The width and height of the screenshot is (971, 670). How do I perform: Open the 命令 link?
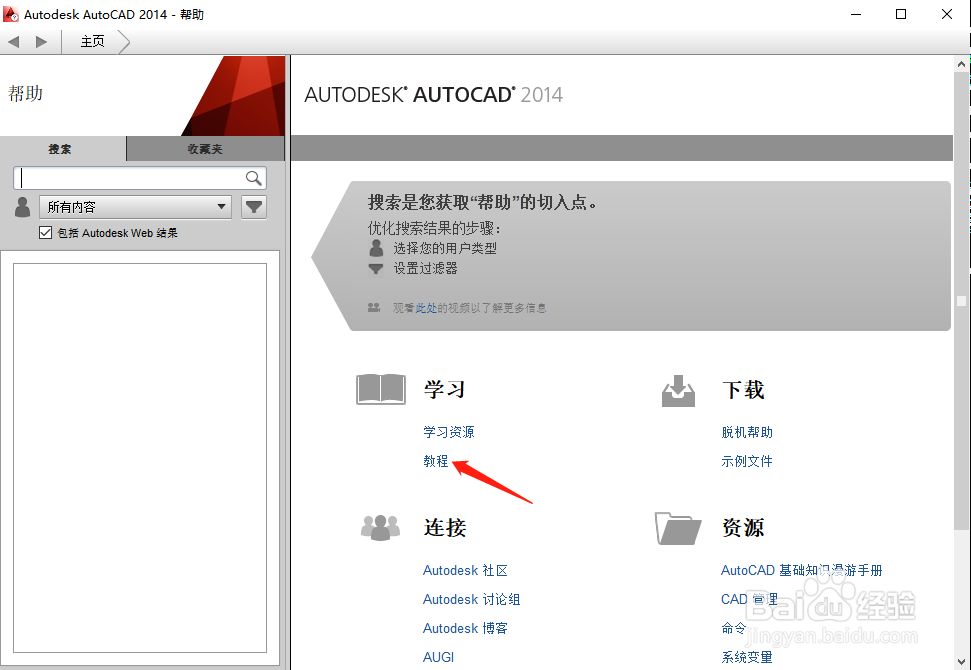pyautogui.click(x=734, y=629)
